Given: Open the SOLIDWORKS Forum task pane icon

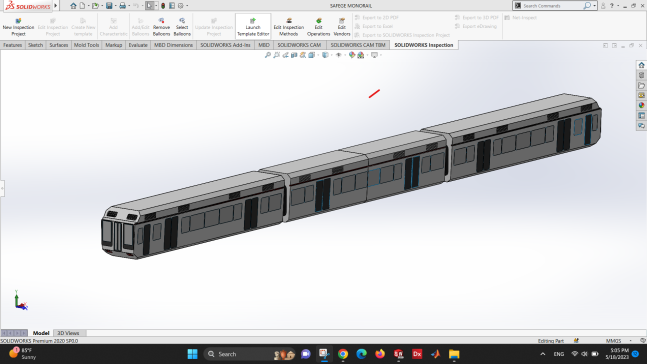Looking at the screenshot, I should click(641, 125).
